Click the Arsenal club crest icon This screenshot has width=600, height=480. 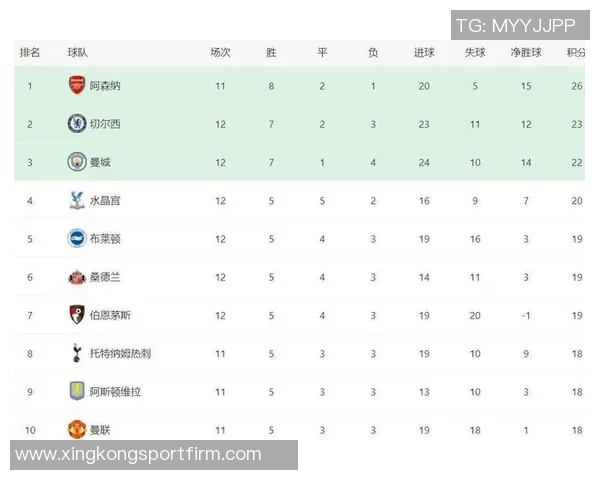click(77, 85)
